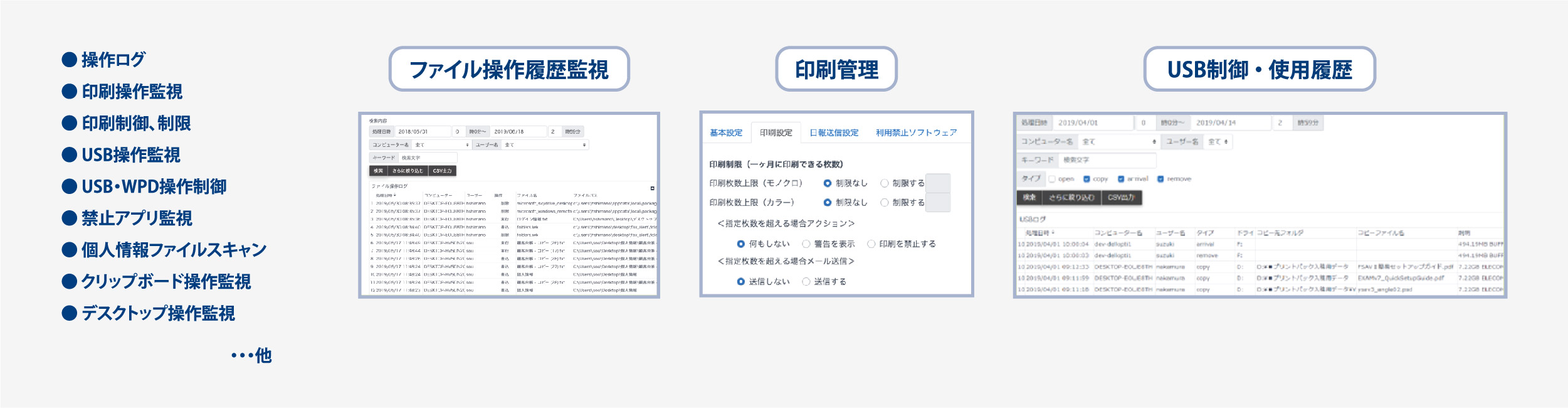Screen dimensions: 1568x408
Task: Go to the 利用禁止ソフトウェア tab
Action: (916, 133)
